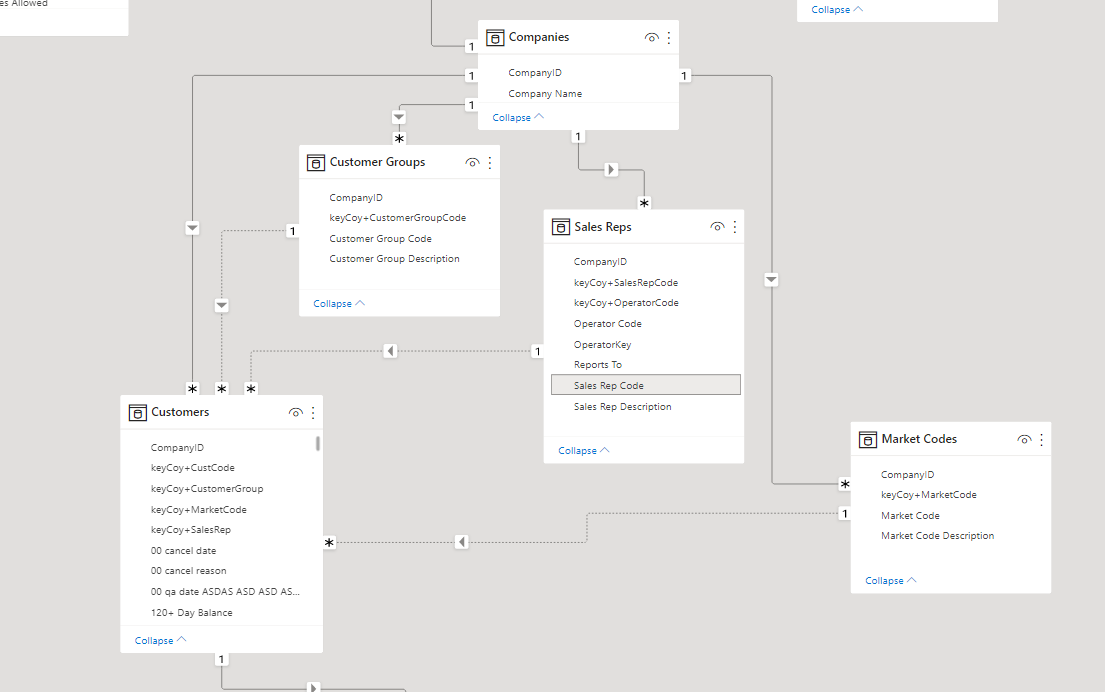Collapse the Customers table
1105x692 pixels.
click(160, 641)
